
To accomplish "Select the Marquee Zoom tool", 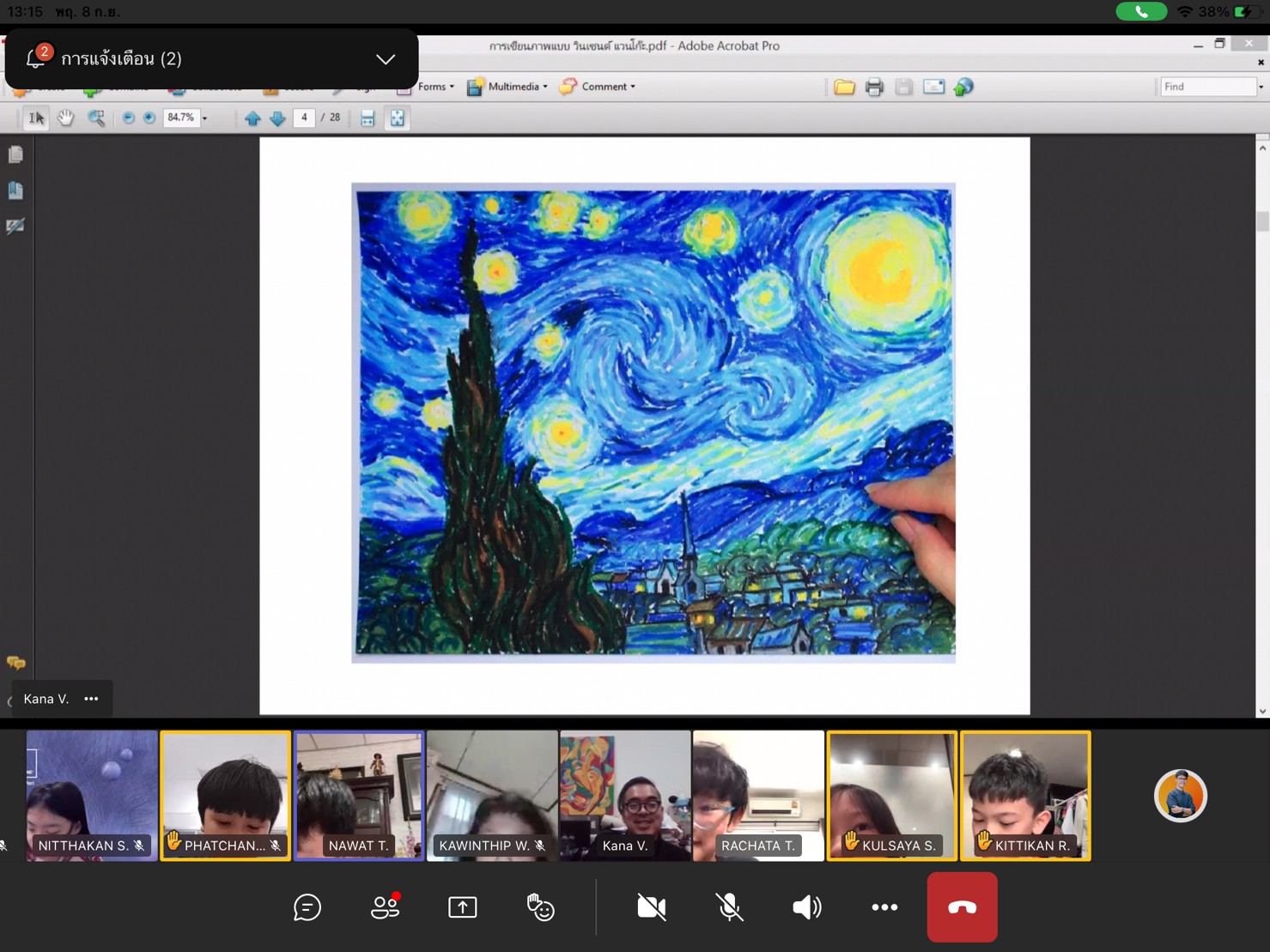I will point(96,118).
